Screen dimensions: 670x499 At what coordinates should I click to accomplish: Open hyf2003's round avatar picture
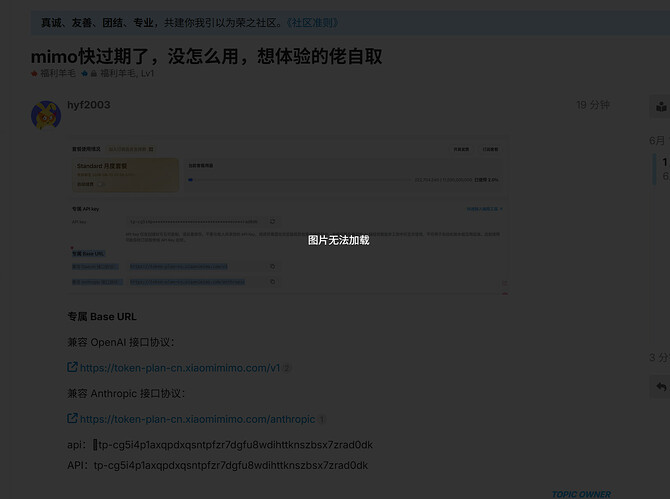[46, 115]
